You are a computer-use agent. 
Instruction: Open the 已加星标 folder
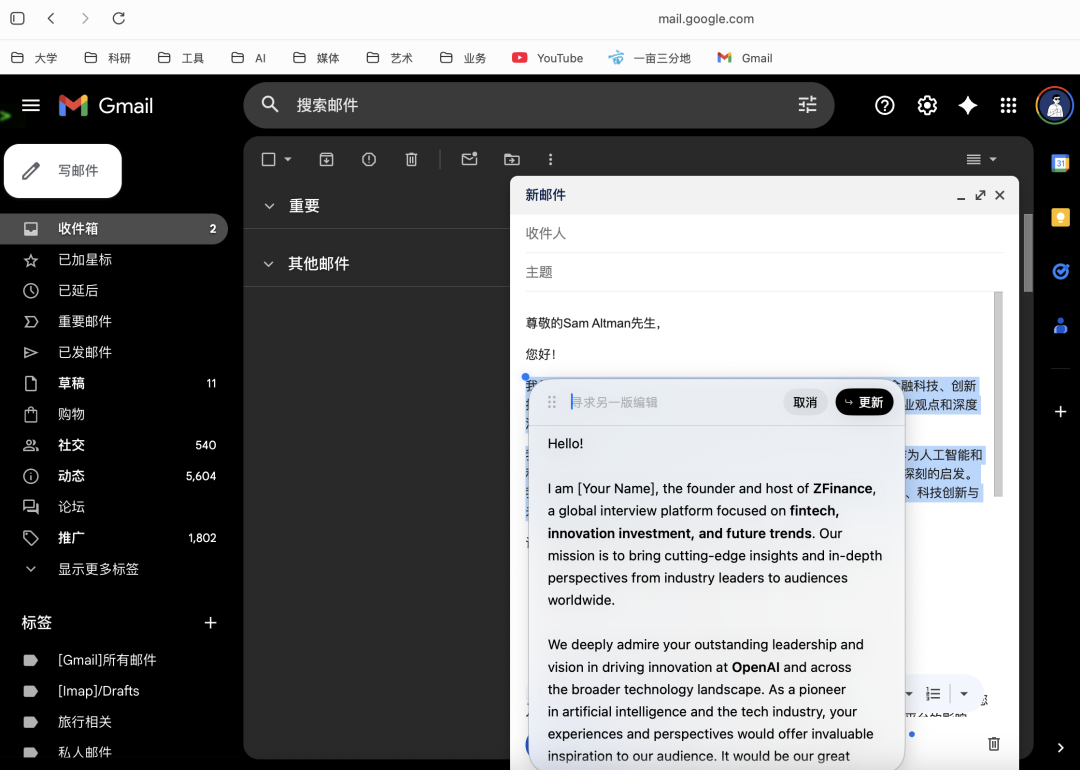114,260
